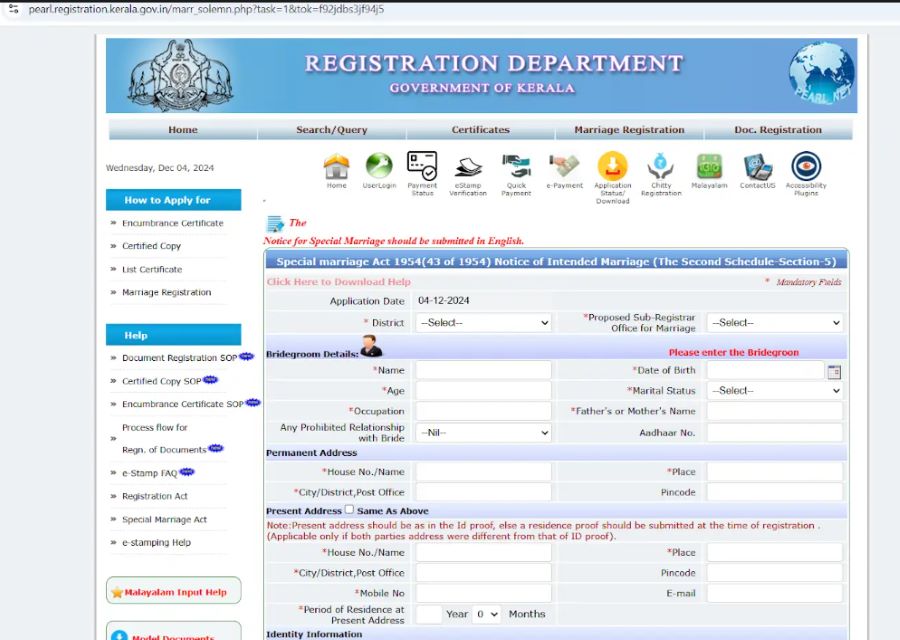Click the Mobile No field
The image size is (900, 640).
point(483,593)
